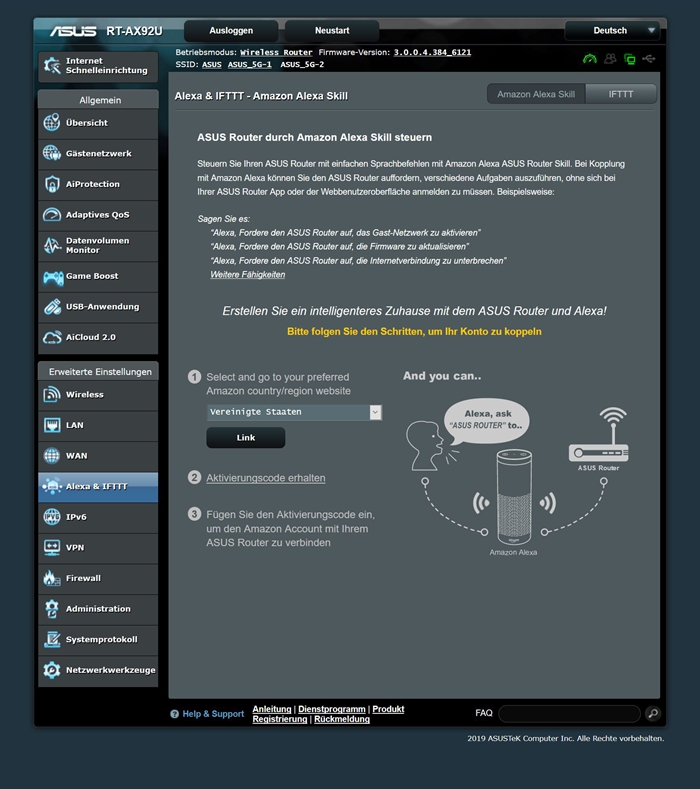Click the Erweiterte Einstellungen section header
Viewport: 700px width, 789px height.
98,371
